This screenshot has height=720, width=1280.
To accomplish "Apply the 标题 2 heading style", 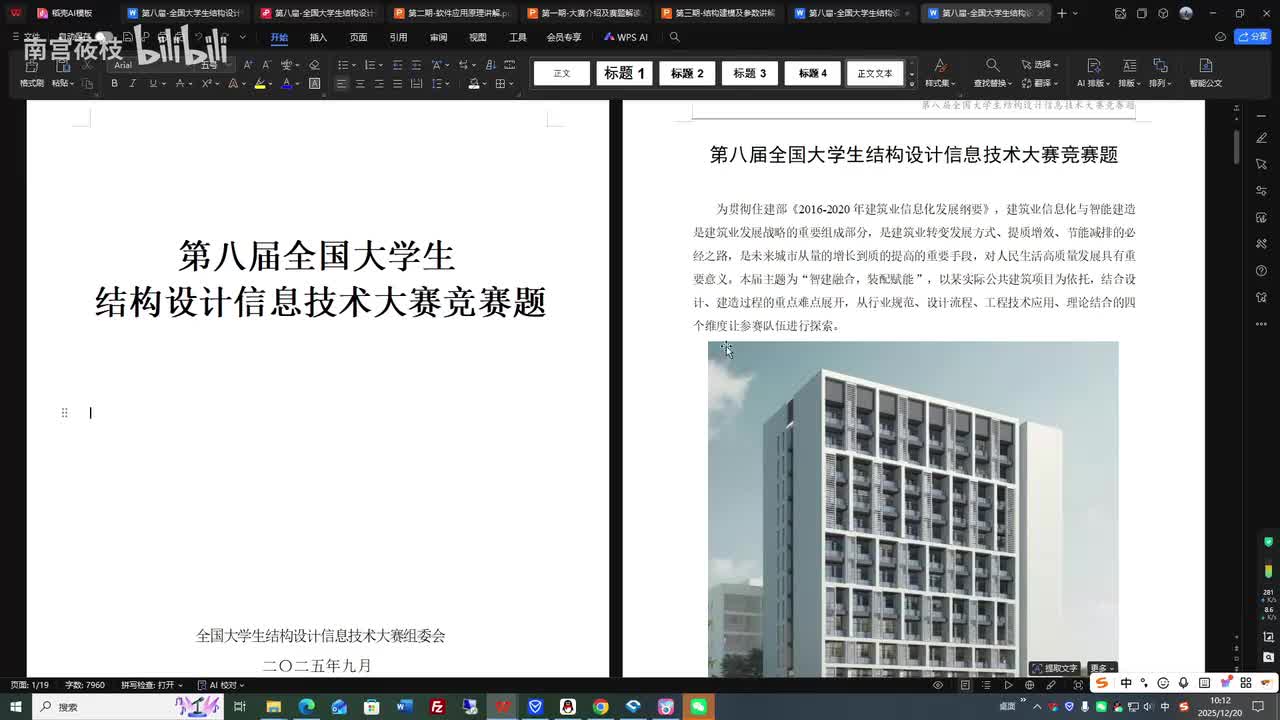I will (687, 73).
